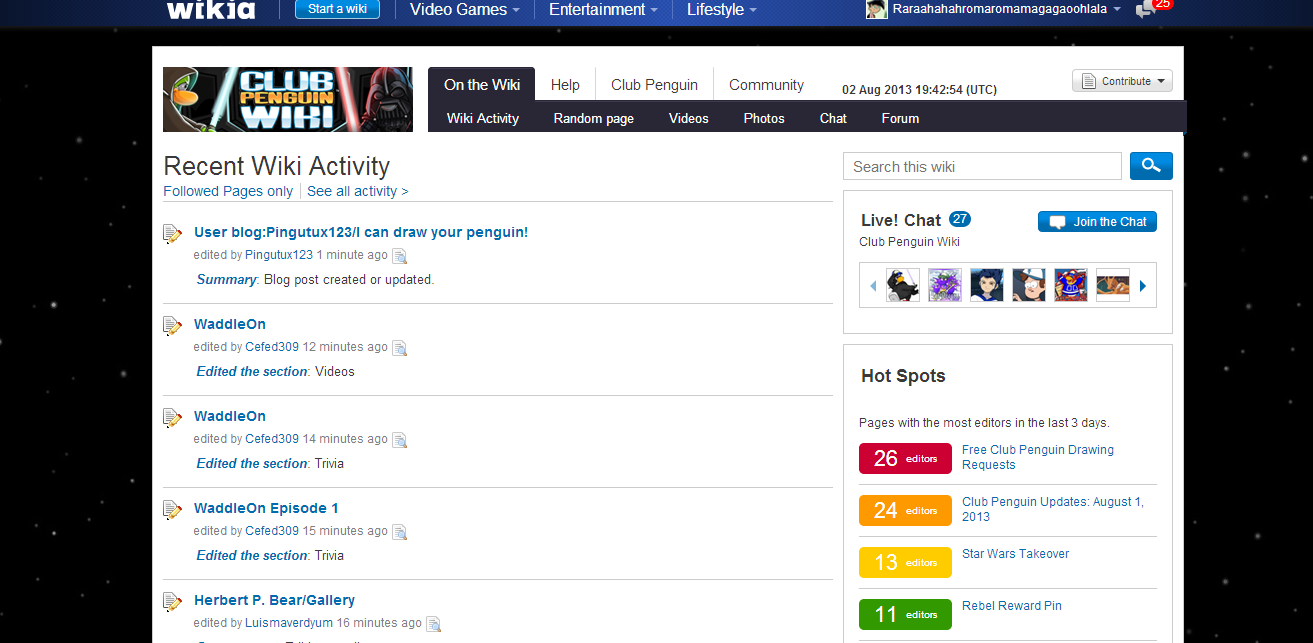Filter activity to Followed Pages only
Viewport: 1313px width, 643px height.
[x=228, y=191]
